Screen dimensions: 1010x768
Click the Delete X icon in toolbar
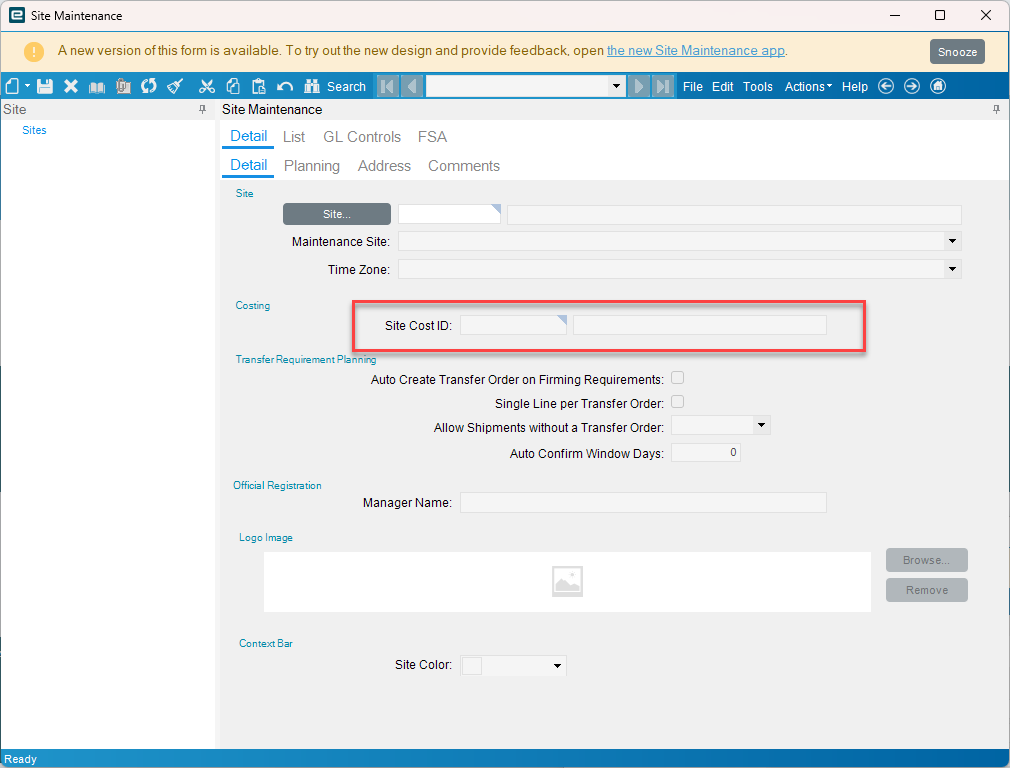(71, 86)
